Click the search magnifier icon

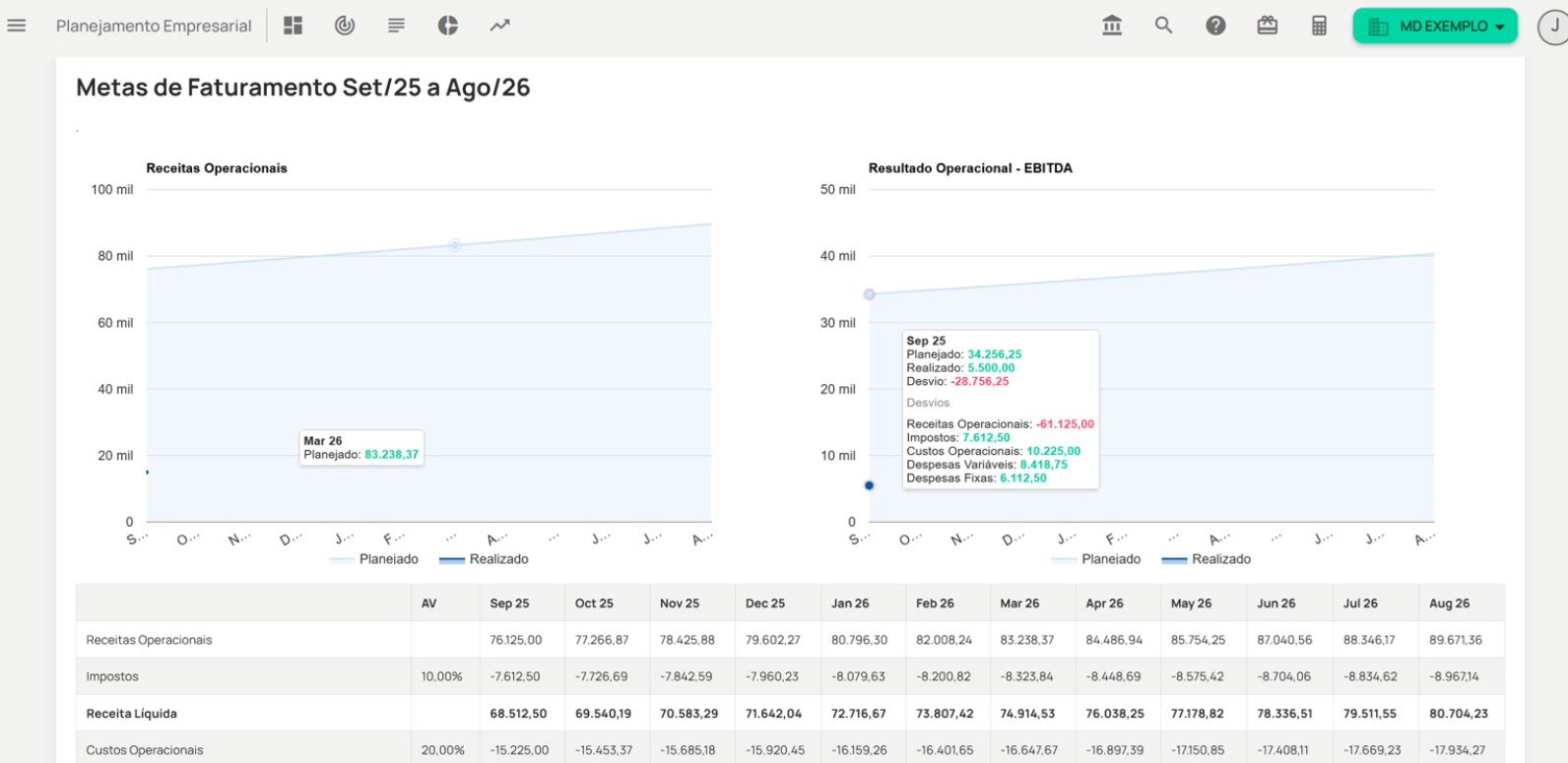coord(1163,26)
